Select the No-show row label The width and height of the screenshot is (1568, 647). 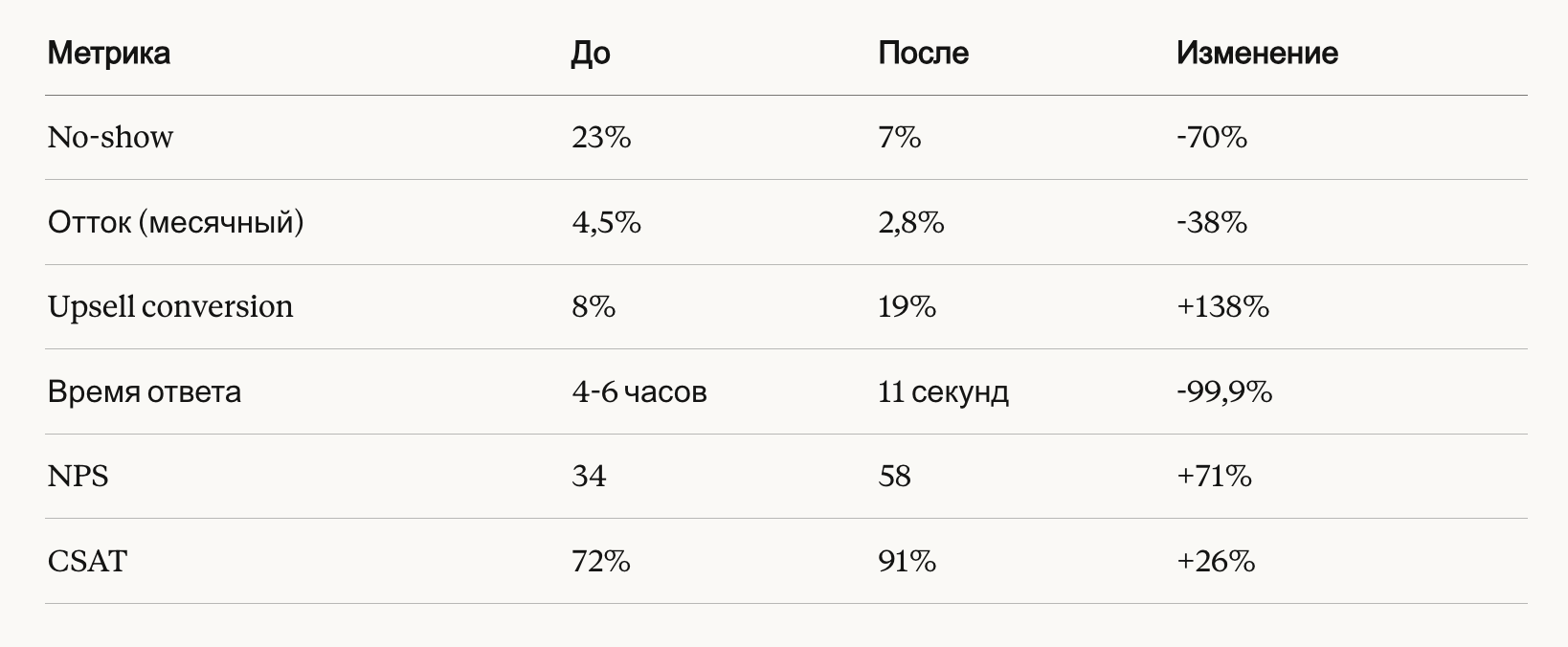tap(110, 138)
